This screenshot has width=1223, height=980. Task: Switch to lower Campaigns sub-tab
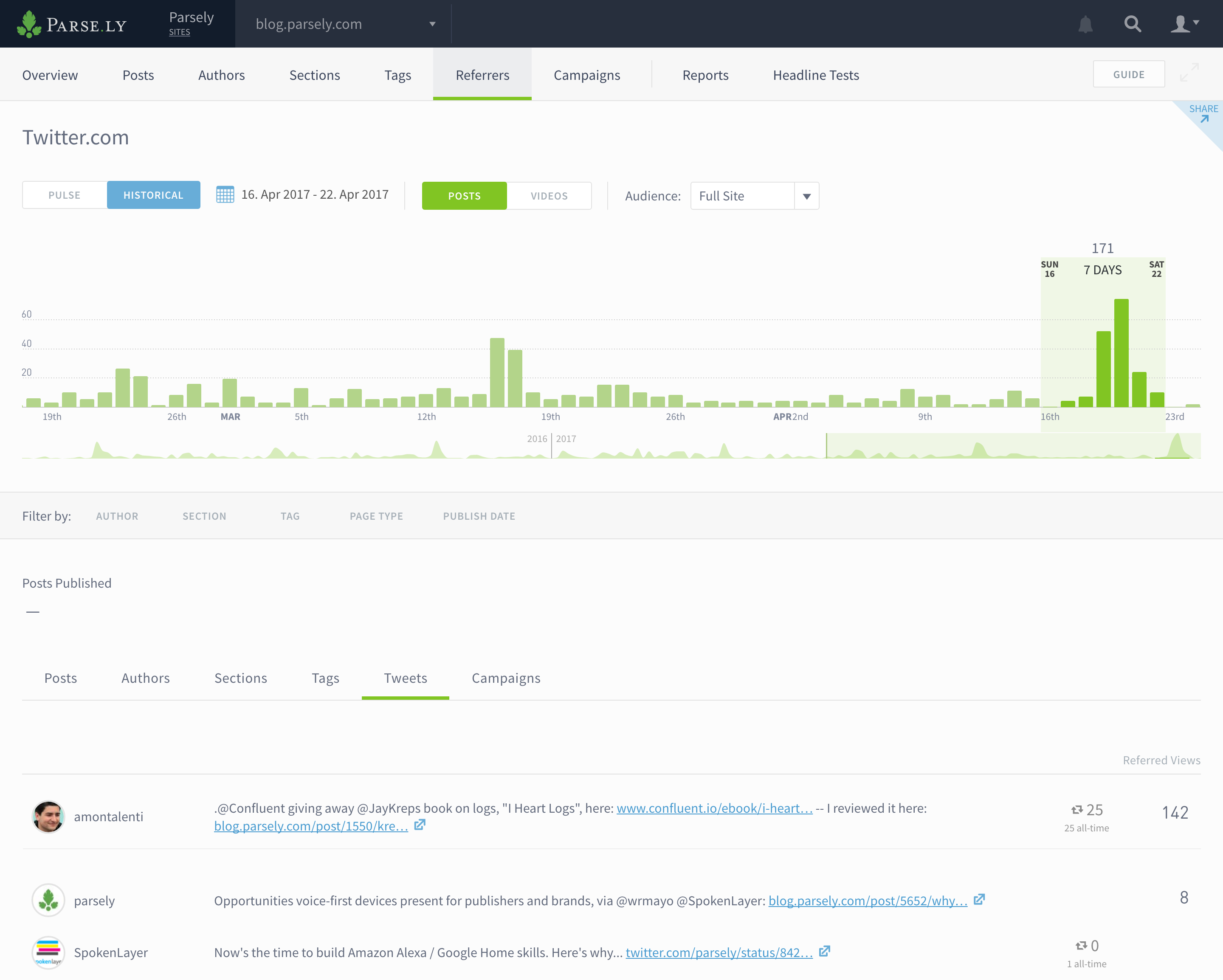tap(506, 678)
